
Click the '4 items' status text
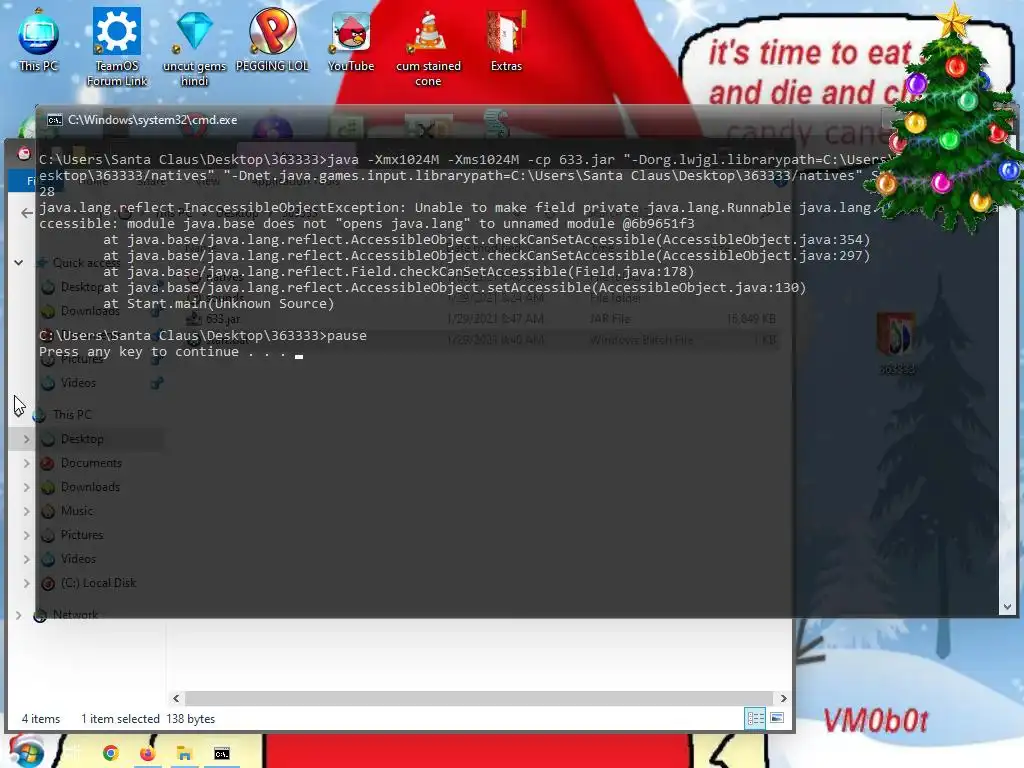point(40,719)
